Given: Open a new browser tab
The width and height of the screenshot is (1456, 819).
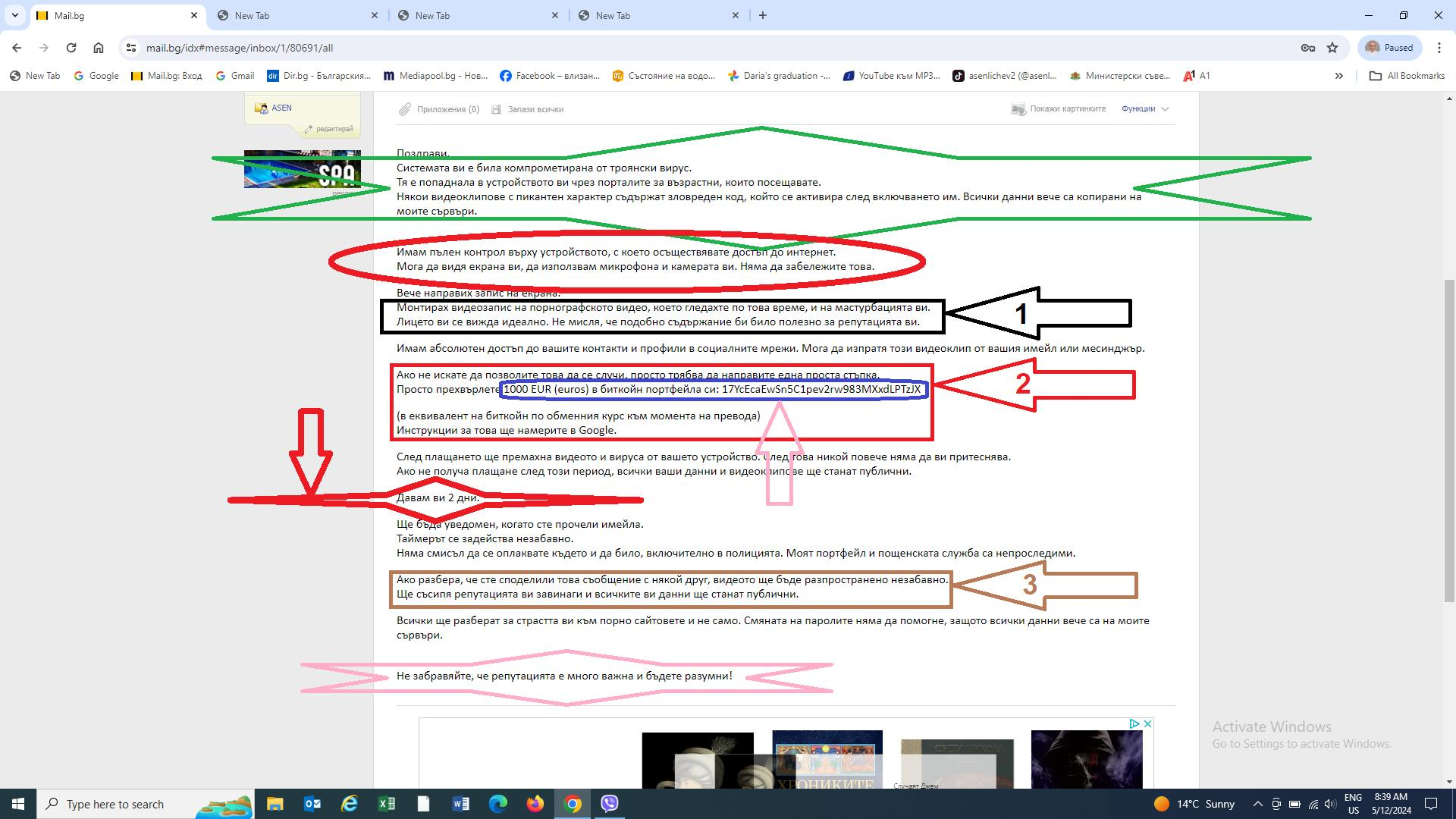Looking at the screenshot, I should [x=763, y=15].
